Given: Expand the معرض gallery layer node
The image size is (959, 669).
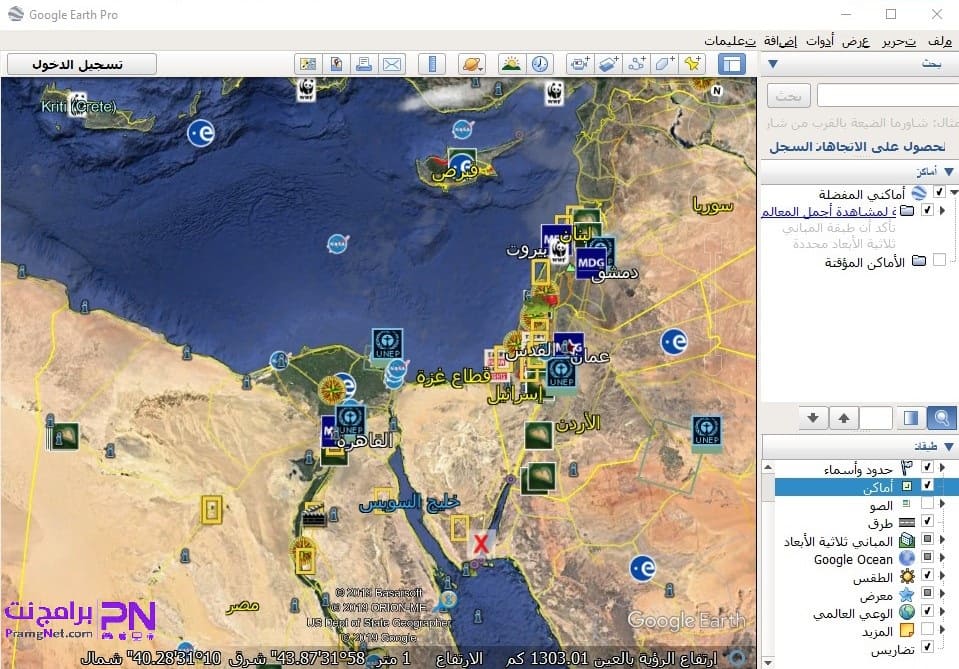Looking at the screenshot, I should (x=942, y=593).
